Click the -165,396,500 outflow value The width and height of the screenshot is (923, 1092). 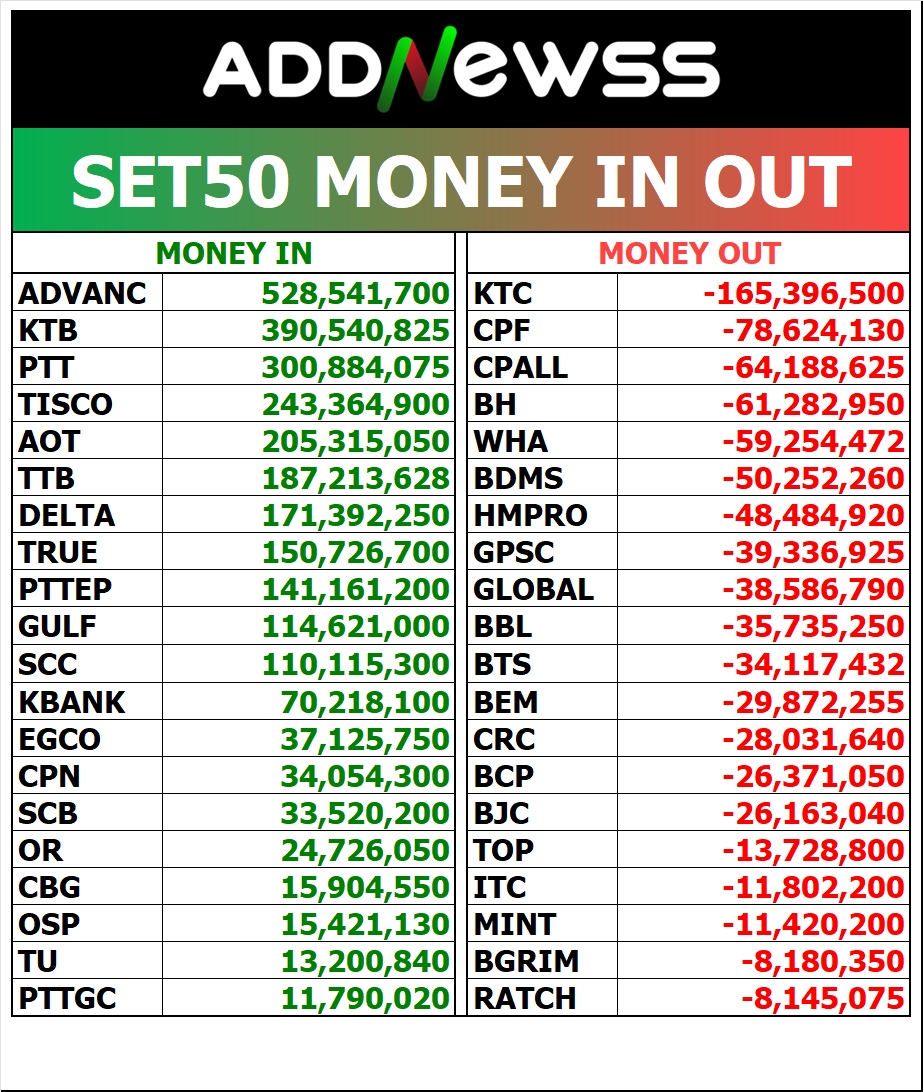(x=803, y=293)
